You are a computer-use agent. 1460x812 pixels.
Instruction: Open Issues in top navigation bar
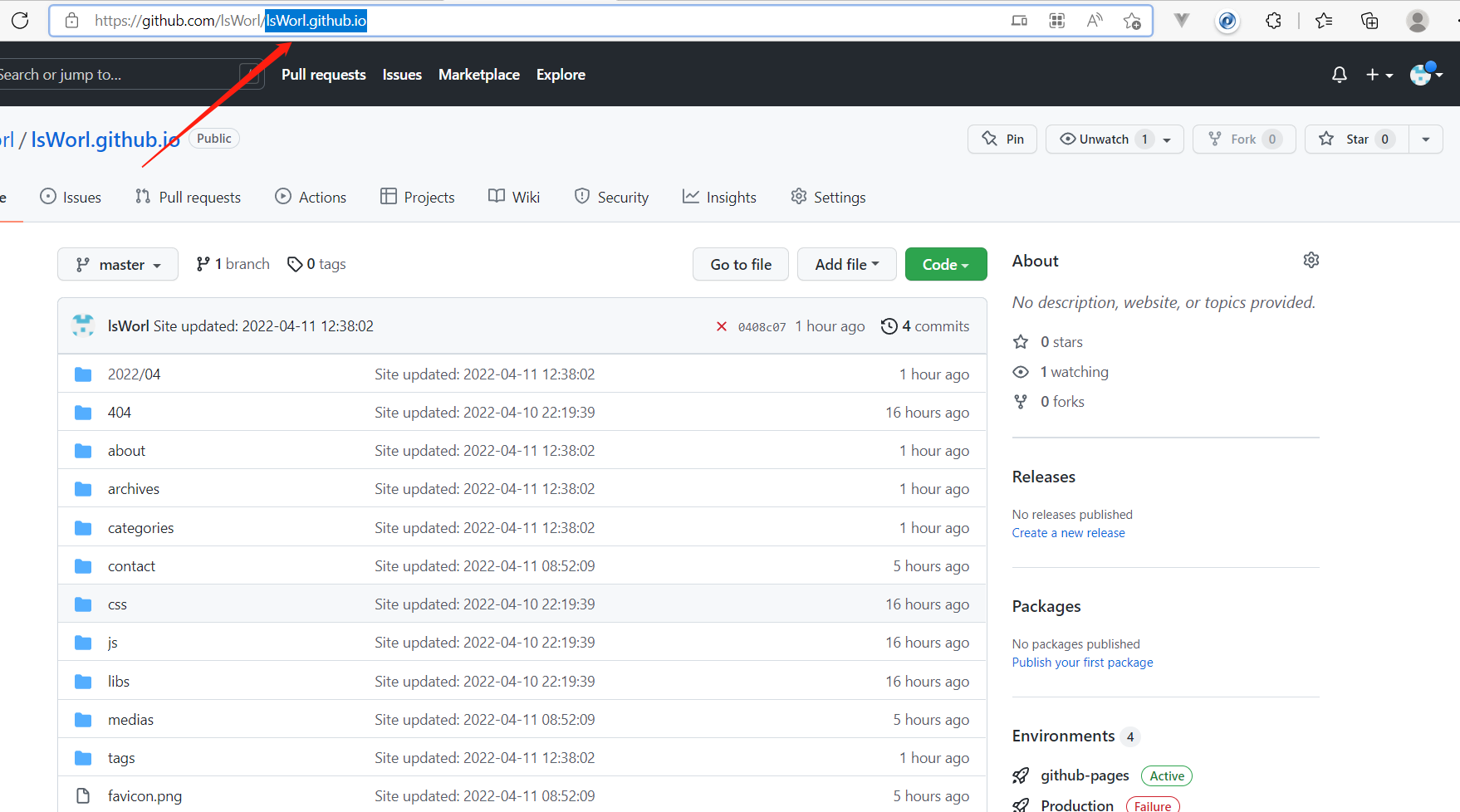click(x=402, y=75)
